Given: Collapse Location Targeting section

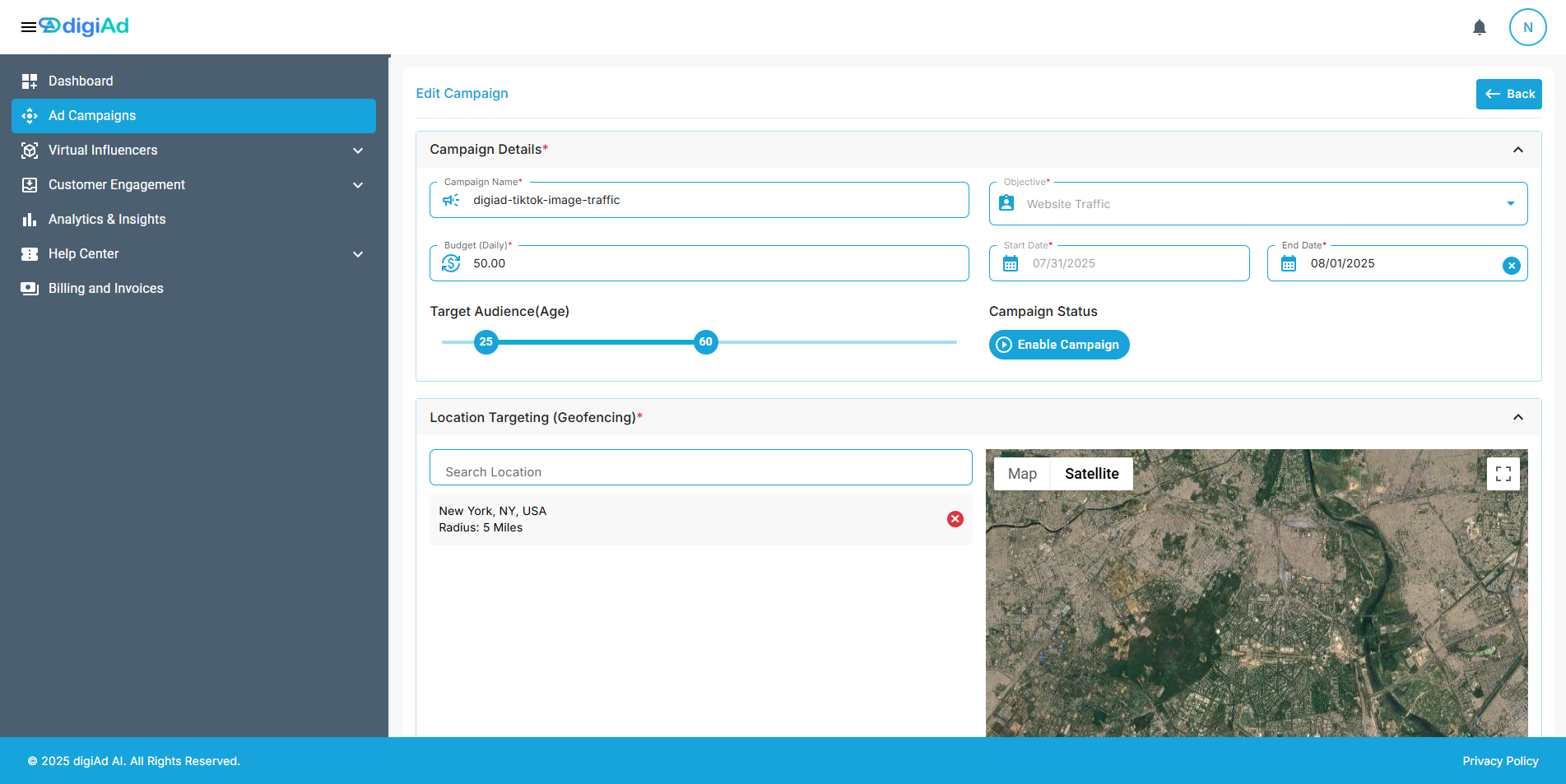Looking at the screenshot, I should click(1518, 418).
